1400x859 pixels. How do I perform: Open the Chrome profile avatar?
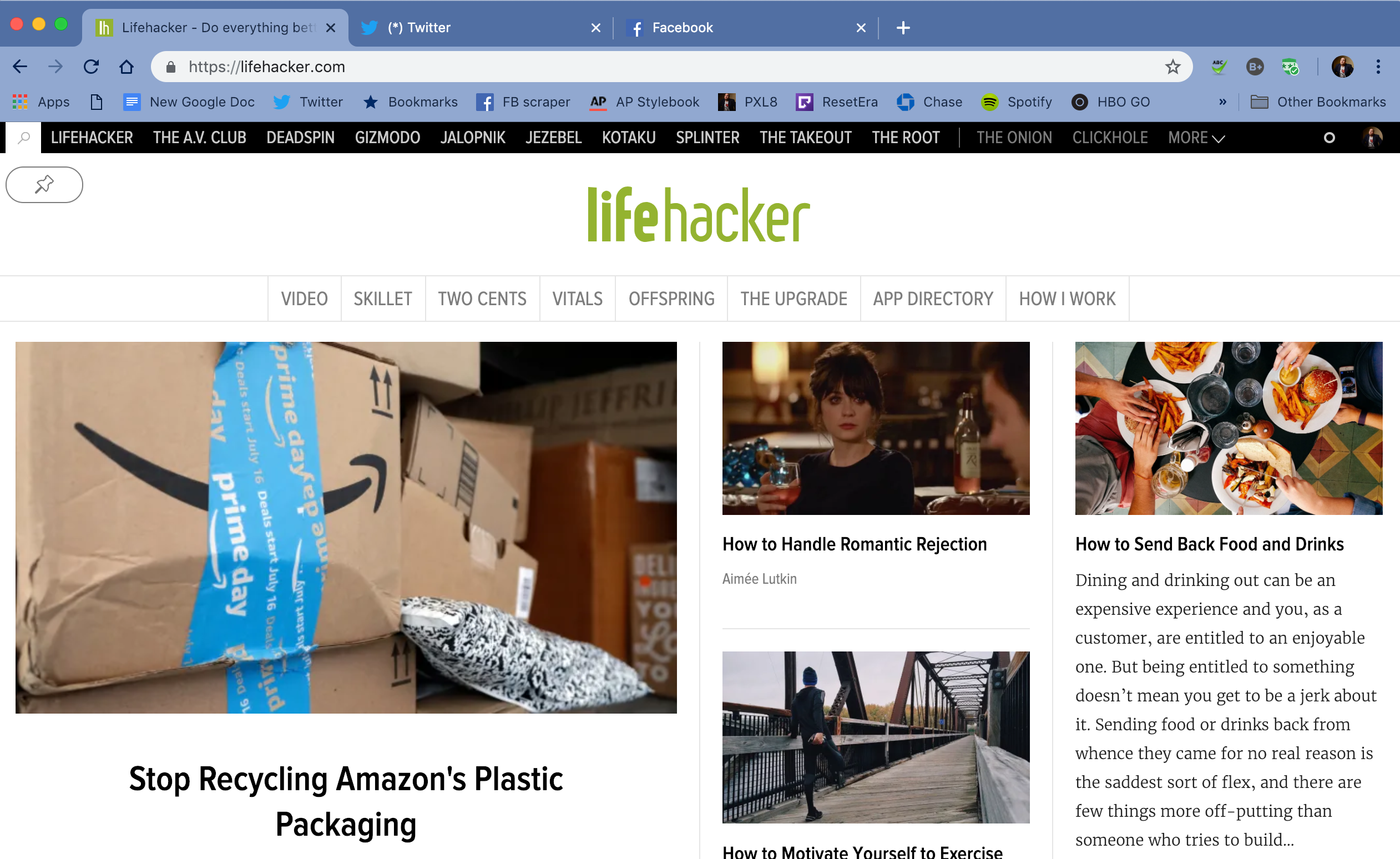point(1343,67)
